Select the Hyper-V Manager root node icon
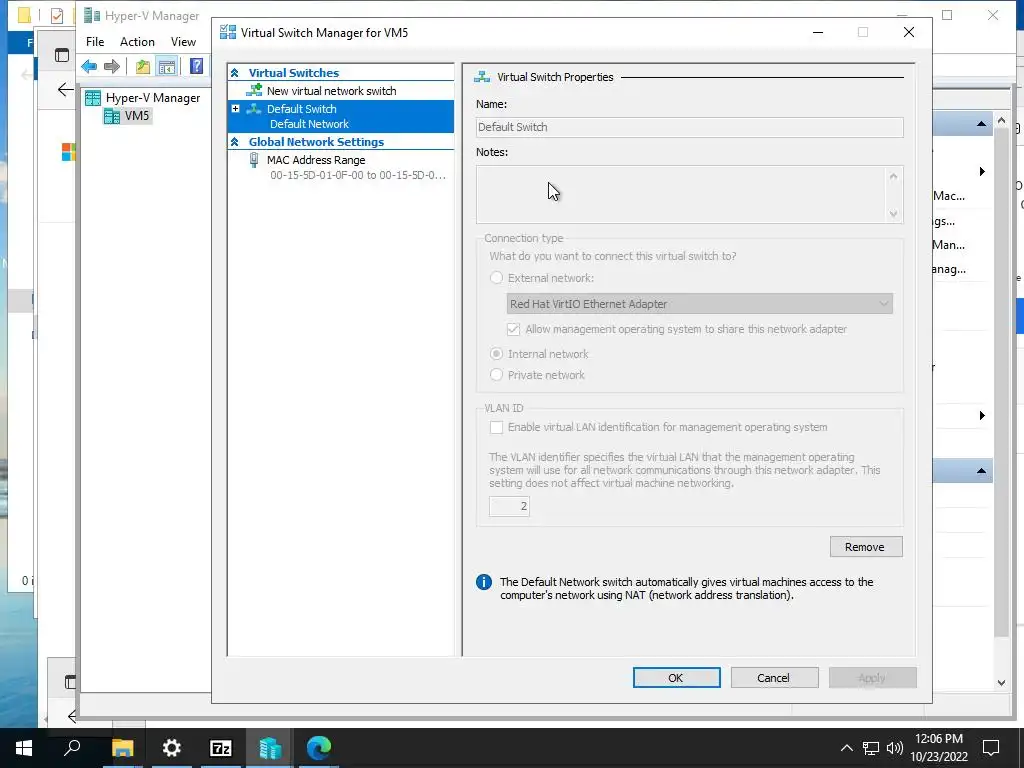The height and width of the screenshot is (768, 1024). click(x=93, y=98)
